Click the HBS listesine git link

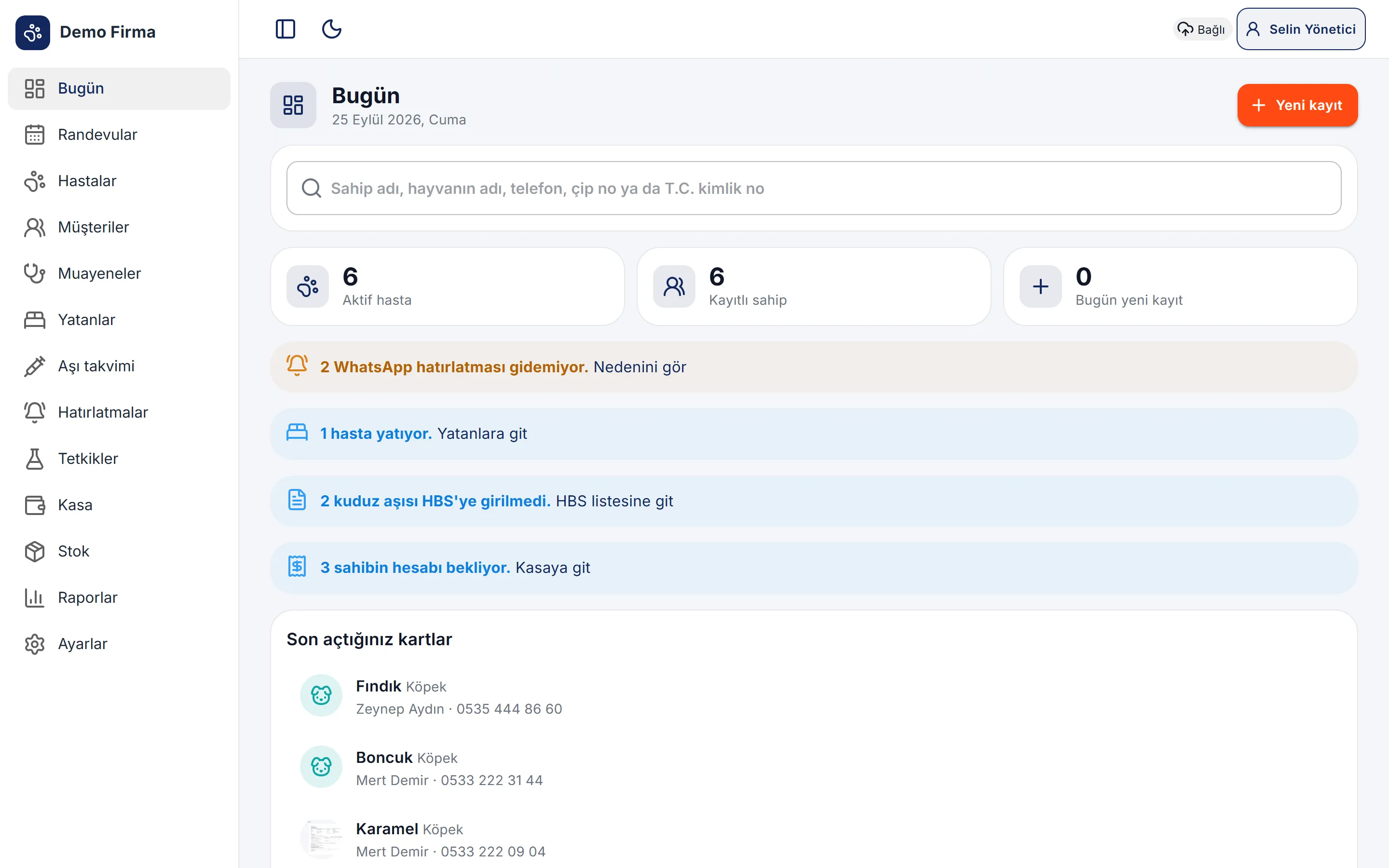pos(614,501)
